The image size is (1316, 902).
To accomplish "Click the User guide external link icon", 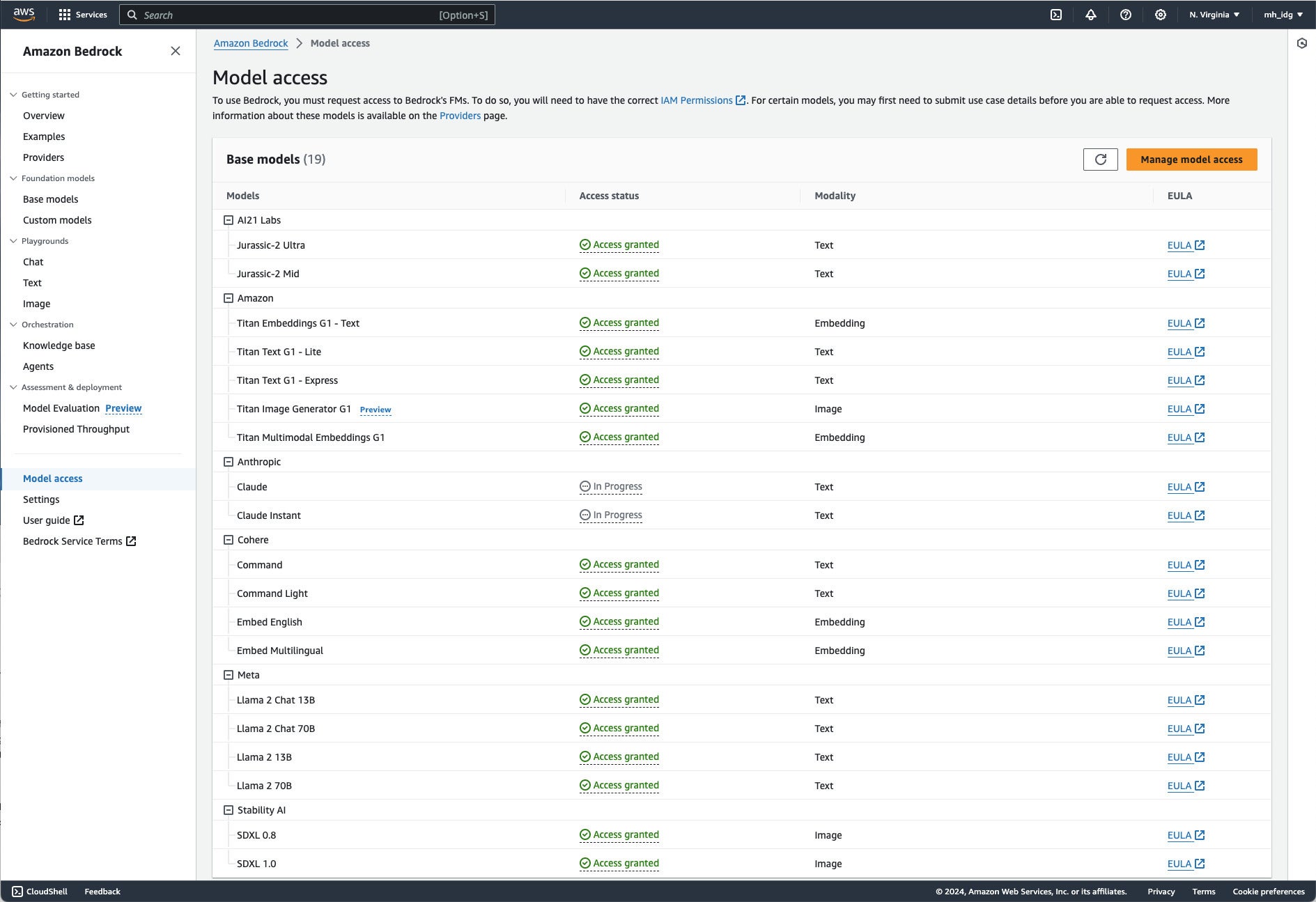I will pyautogui.click(x=79, y=520).
